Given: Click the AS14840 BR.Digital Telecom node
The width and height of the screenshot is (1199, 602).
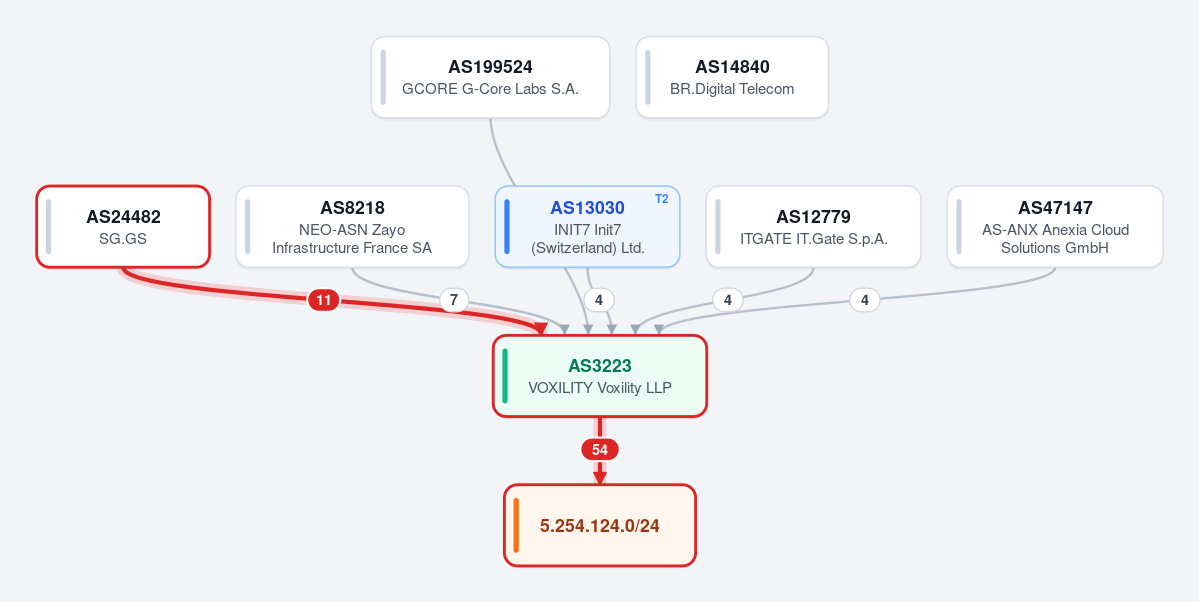Looking at the screenshot, I should point(732,77).
